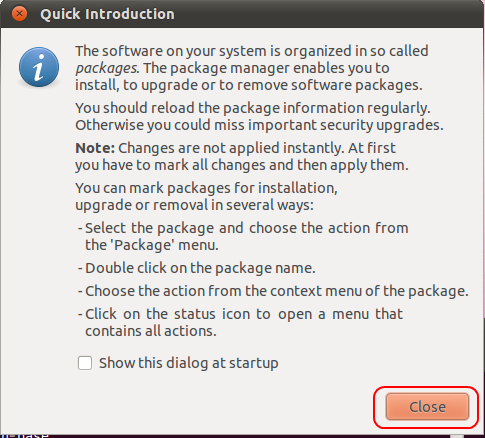Select the italic word 'packages'

tap(106, 68)
